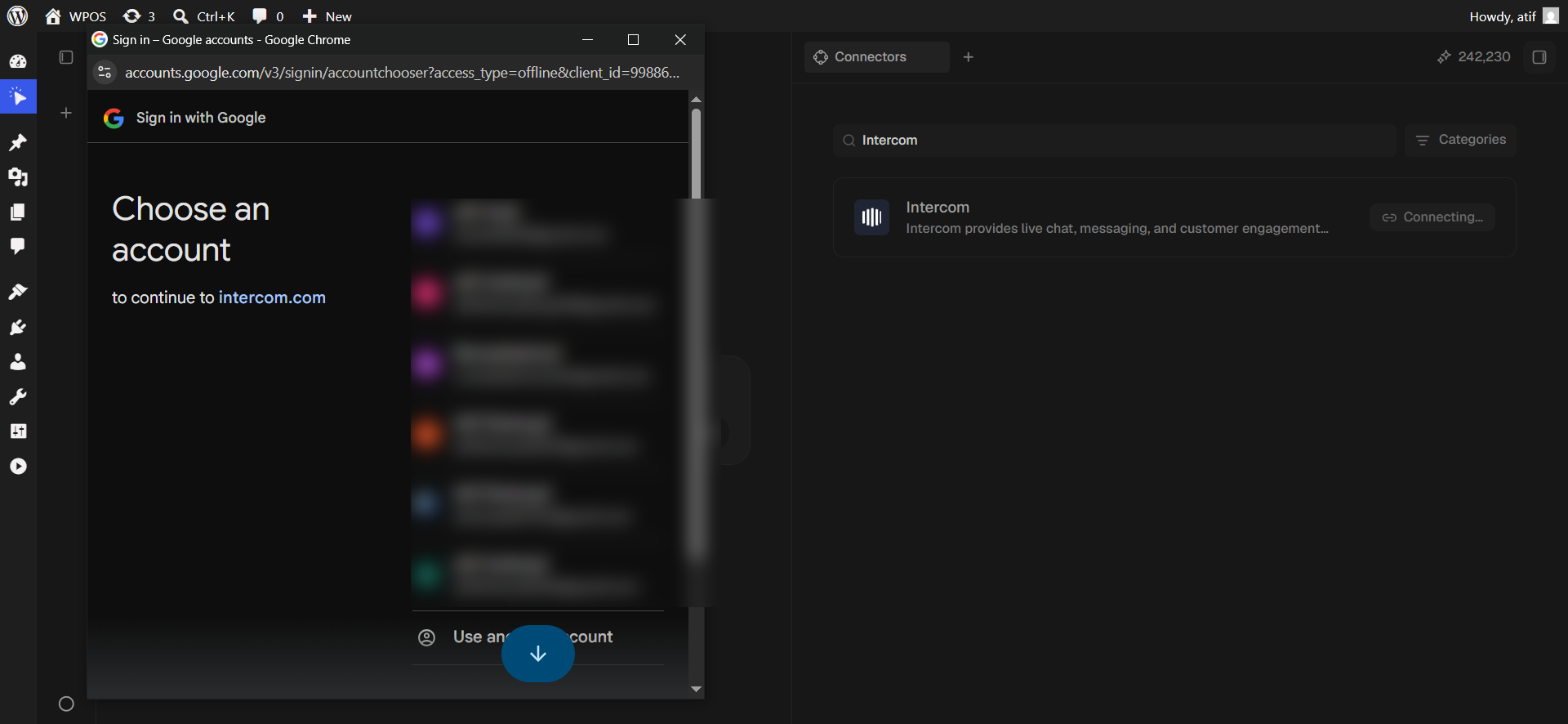Add a new tab next to Connectors
The width and height of the screenshot is (1568, 724).
969,57
